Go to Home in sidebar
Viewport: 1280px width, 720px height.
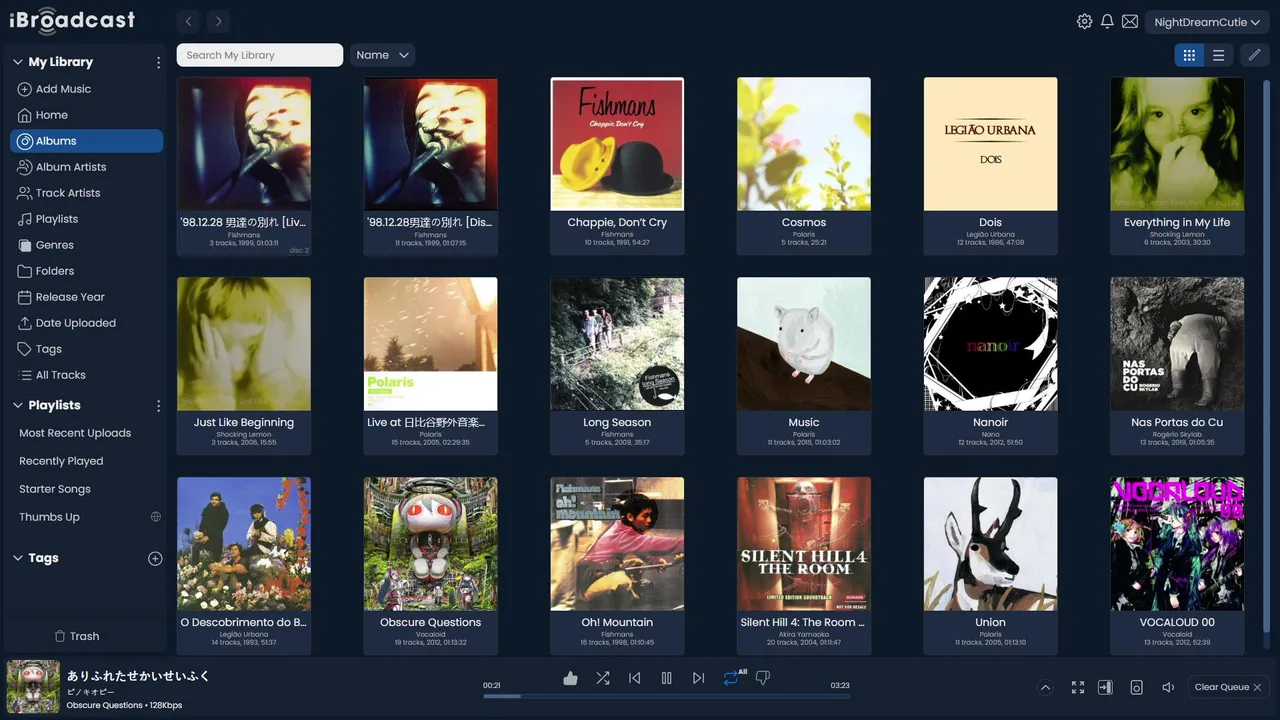[86, 115]
